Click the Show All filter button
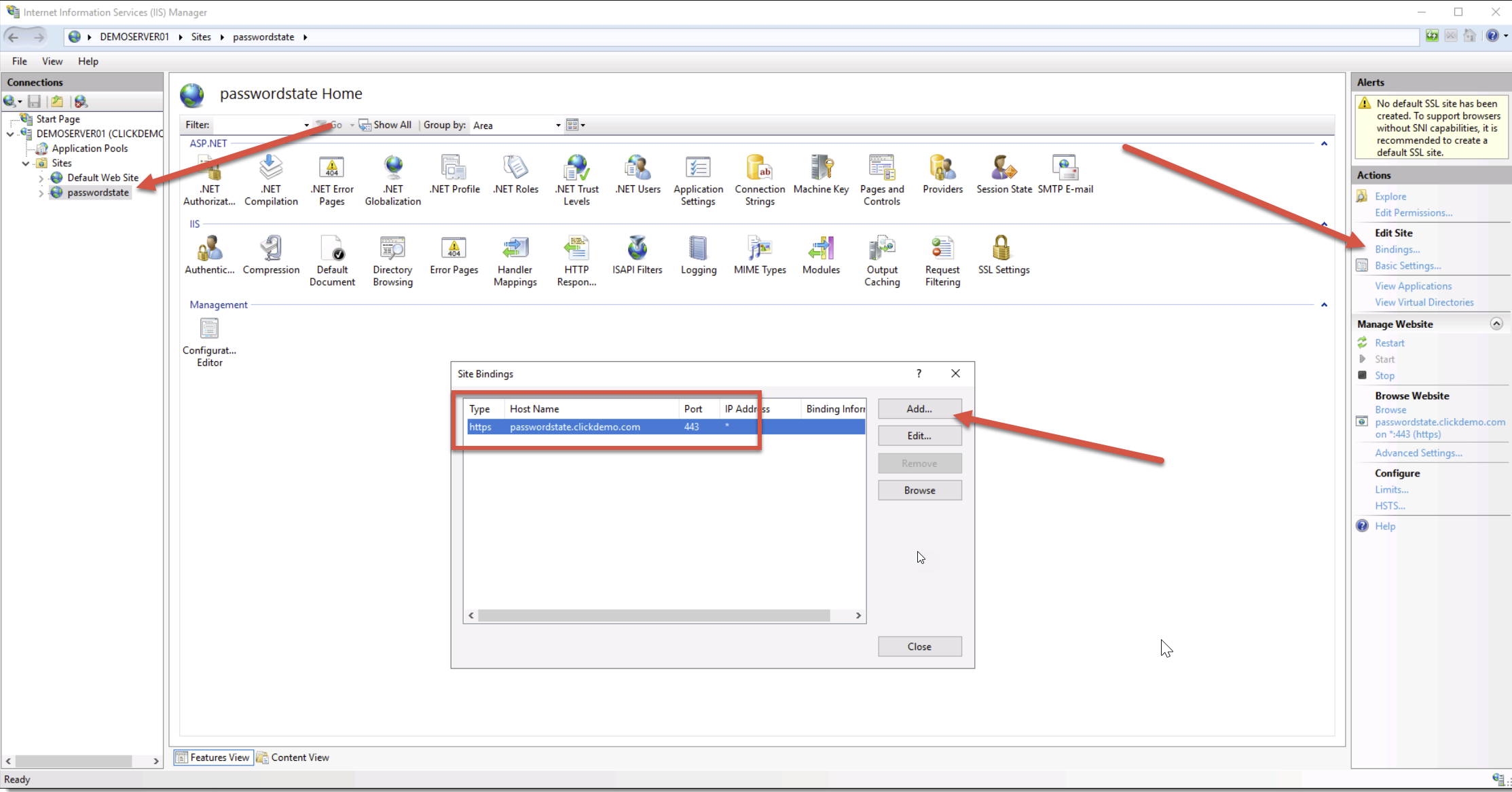1512x792 pixels. pos(385,125)
